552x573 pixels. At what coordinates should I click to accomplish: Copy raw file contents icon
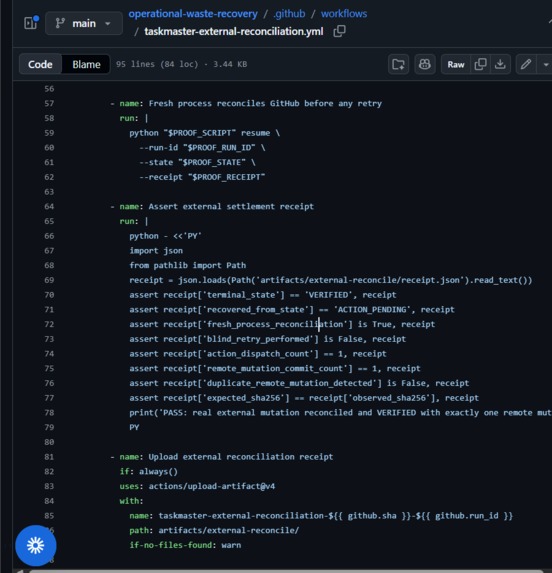(x=480, y=64)
